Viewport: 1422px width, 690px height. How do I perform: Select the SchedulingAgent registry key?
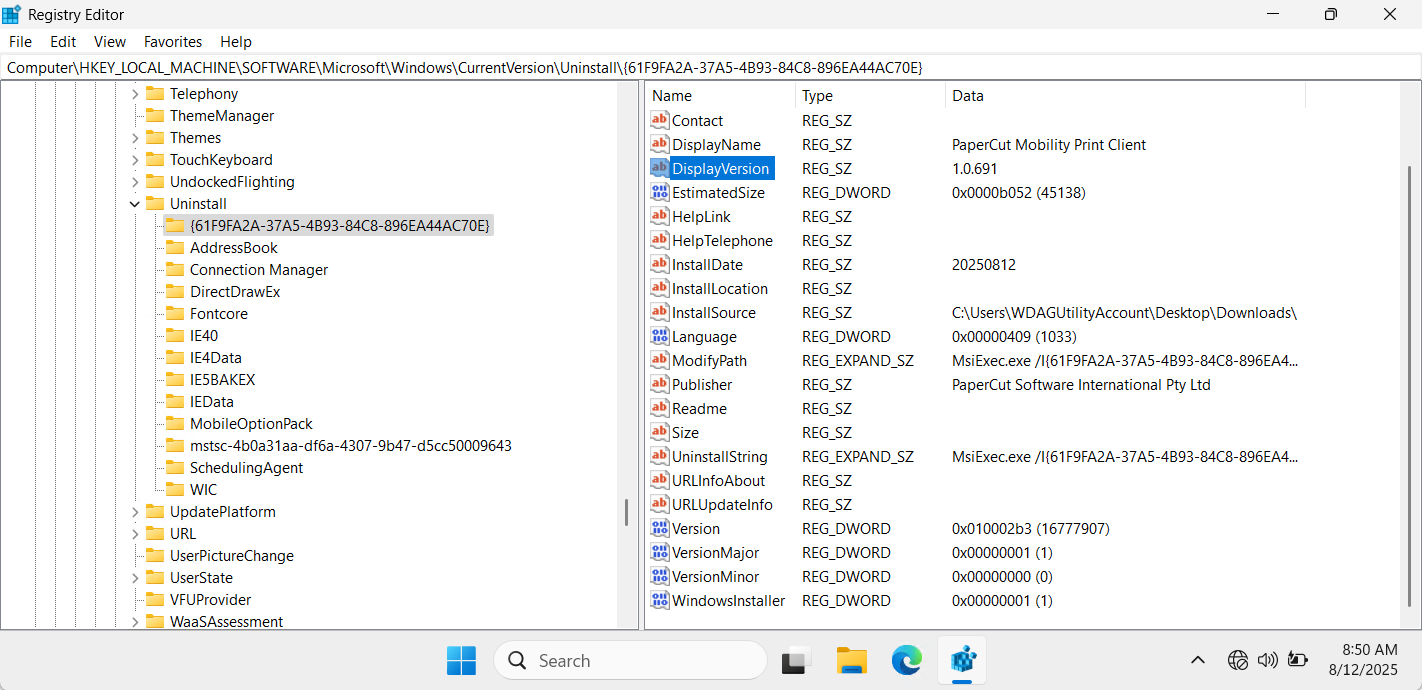tap(246, 468)
